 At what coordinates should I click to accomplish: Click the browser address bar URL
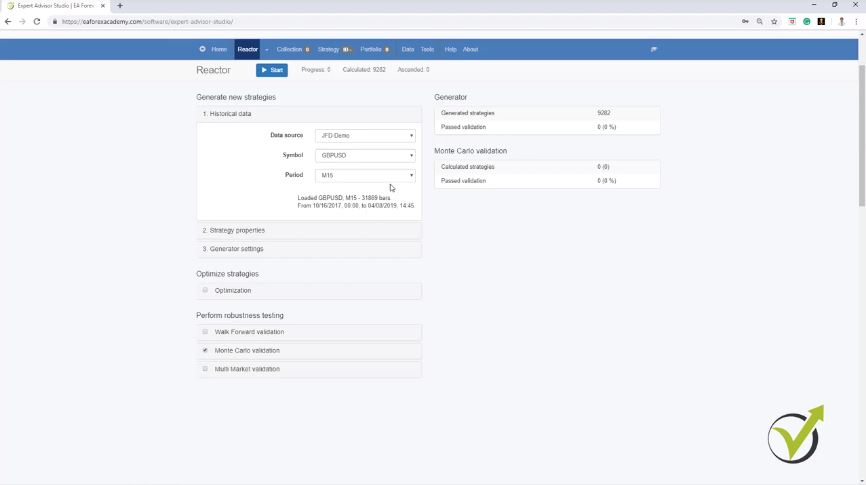coord(300,21)
